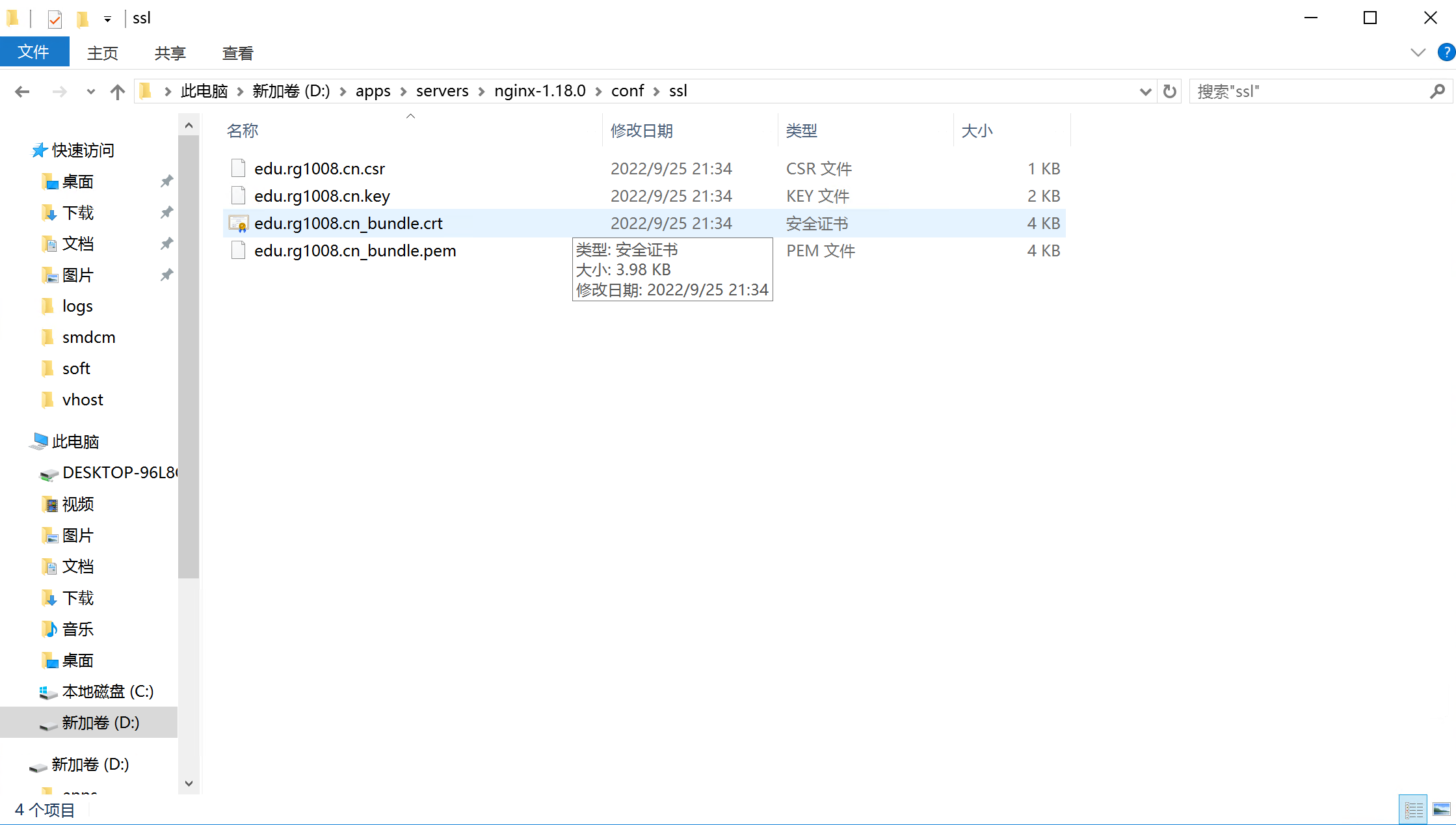
Task: Select the edu.rg1008.cn.csr file icon
Action: tap(238, 169)
